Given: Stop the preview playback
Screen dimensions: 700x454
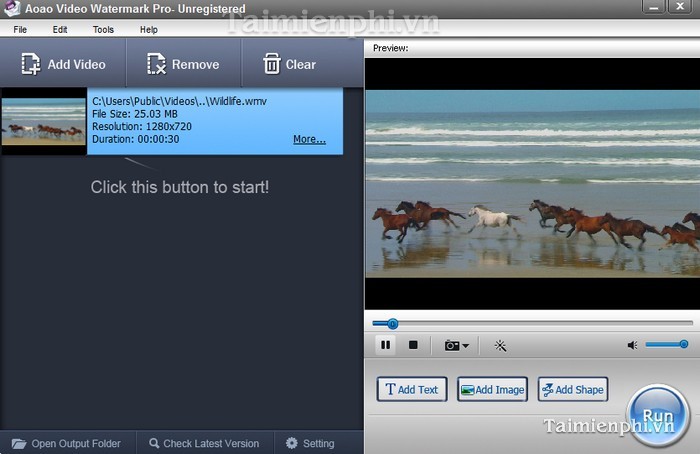Looking at the screenshot, I should [413, 345].
